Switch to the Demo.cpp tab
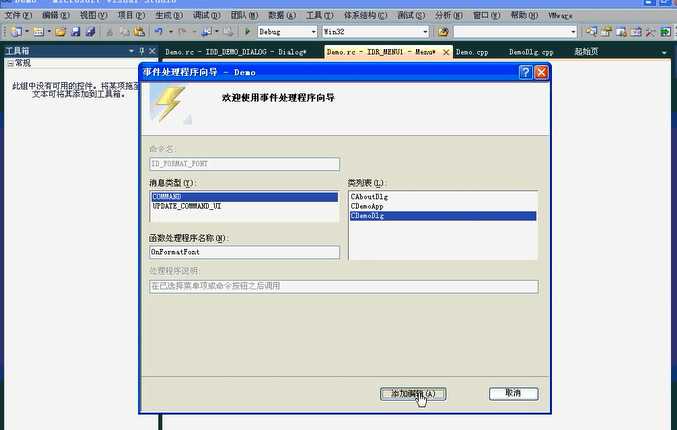 [472, 52]
